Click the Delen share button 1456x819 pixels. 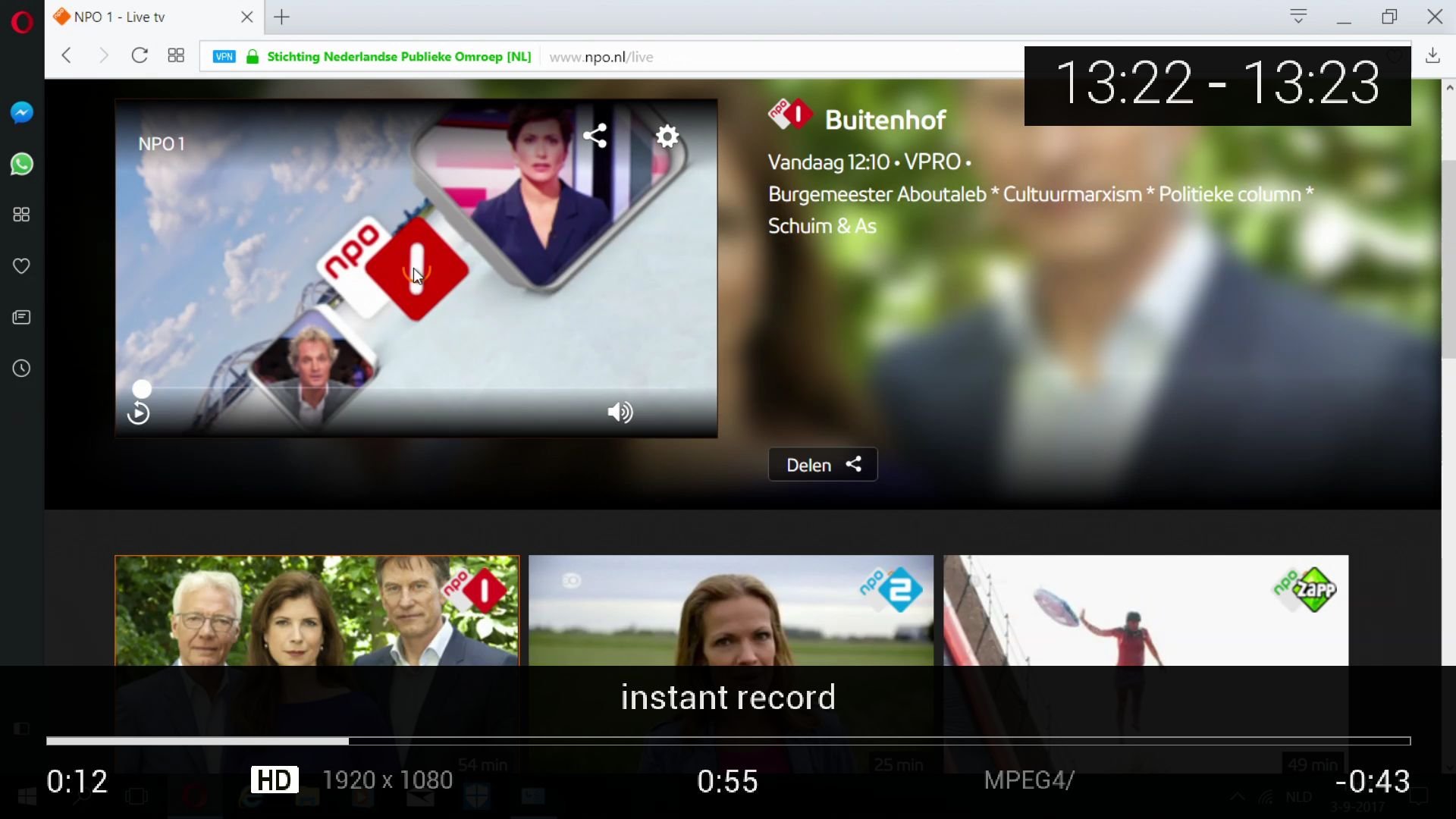coord(823,464)
